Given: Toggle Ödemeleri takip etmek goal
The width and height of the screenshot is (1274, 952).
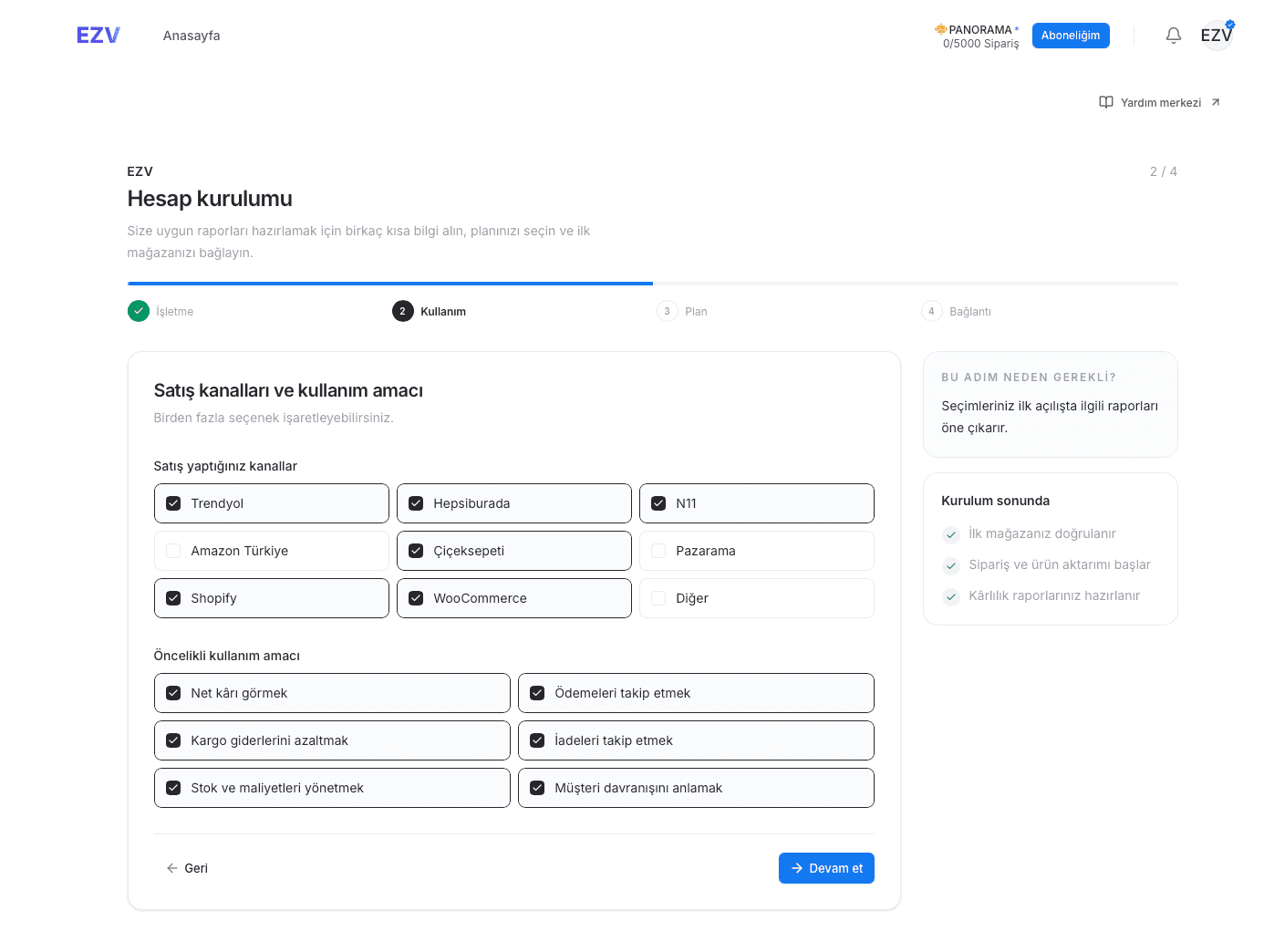Looking at the screenshot, I should click(x=696, y=693).
